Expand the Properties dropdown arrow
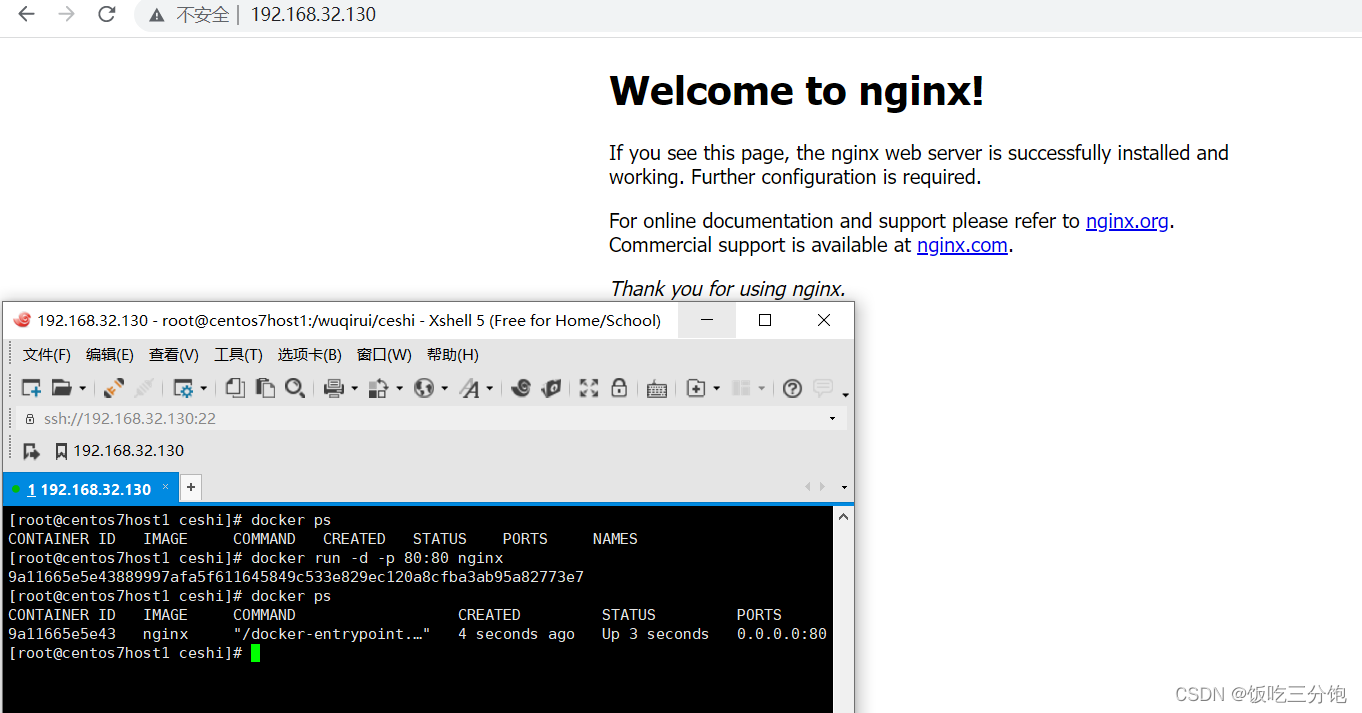 [x=203, y=389]
